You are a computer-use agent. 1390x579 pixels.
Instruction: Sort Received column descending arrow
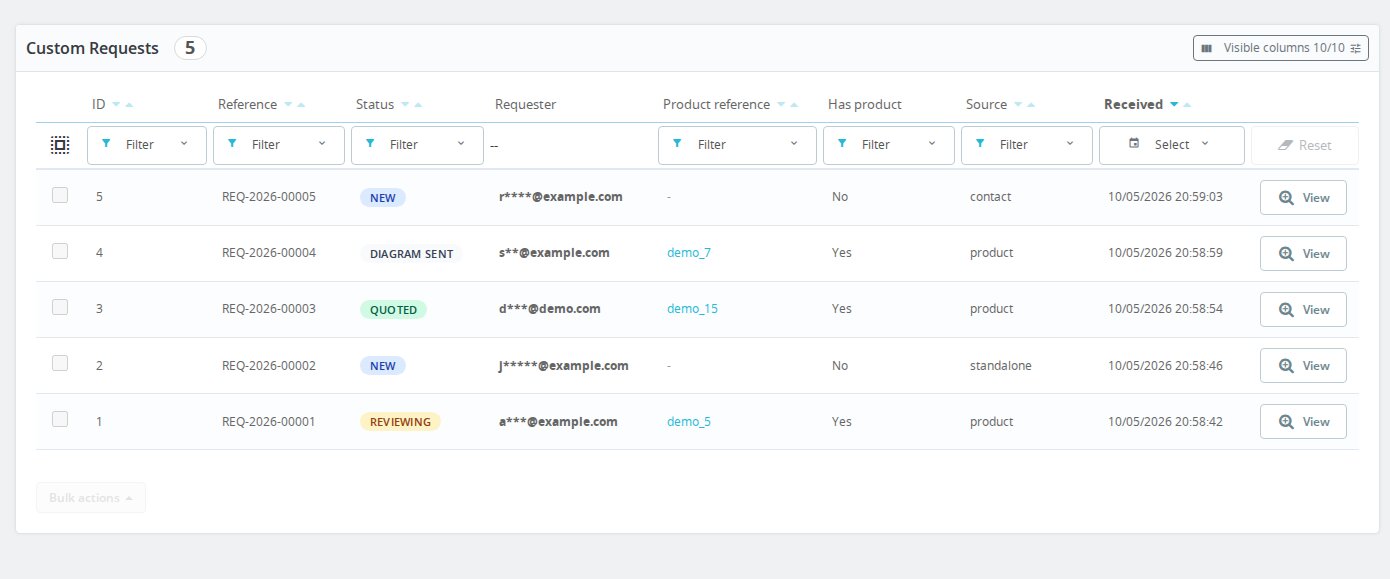click(1174, 105)
